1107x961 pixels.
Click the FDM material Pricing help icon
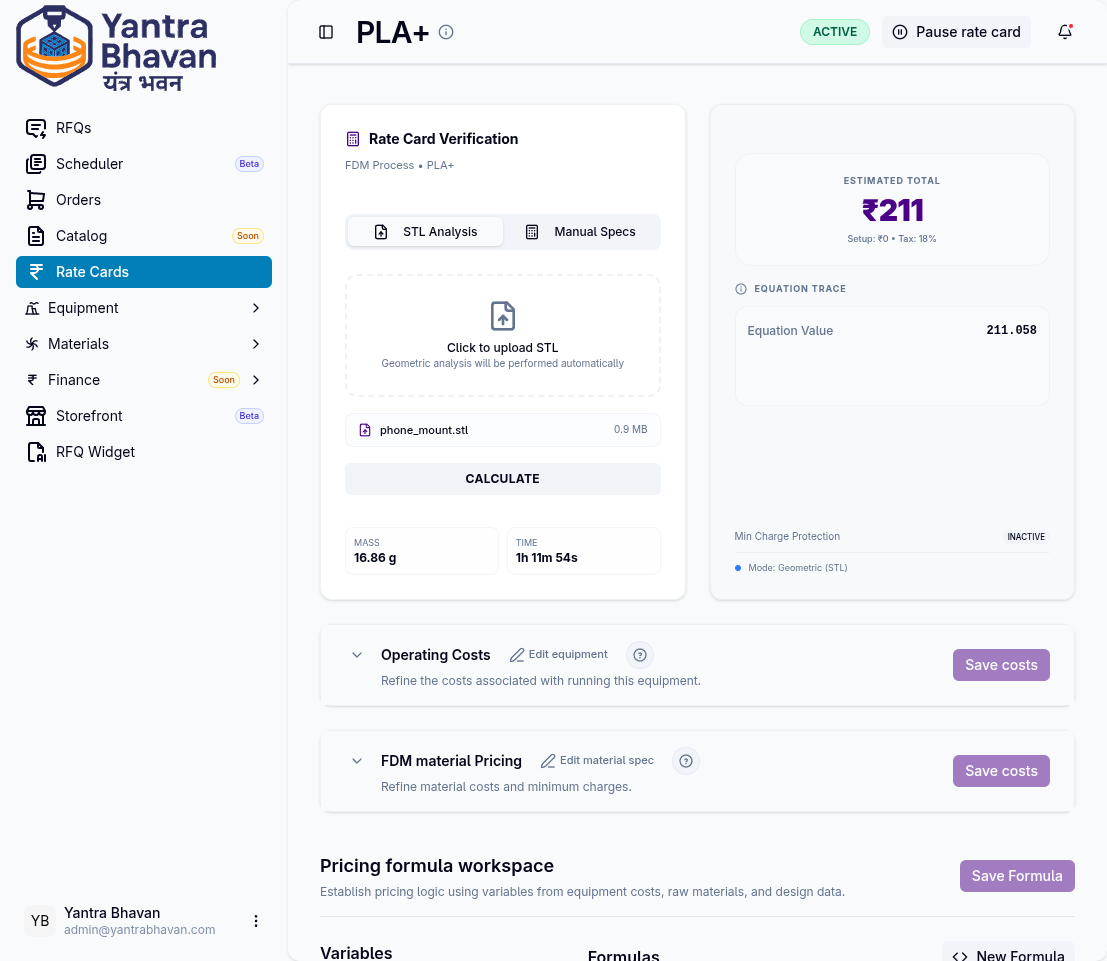pyautogui.click(x=685, y=761)
